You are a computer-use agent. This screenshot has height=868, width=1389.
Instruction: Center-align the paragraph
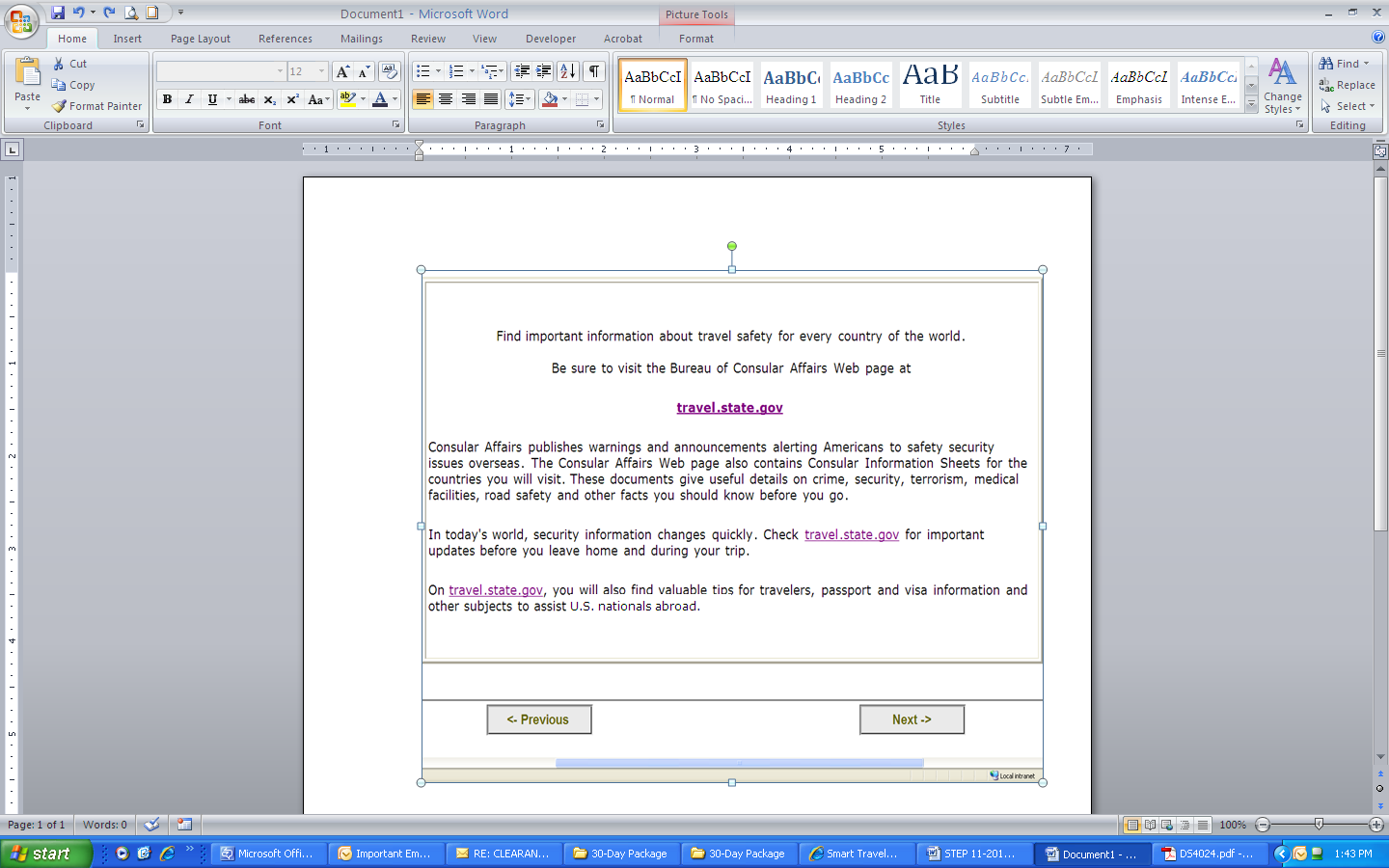coord(446,99)
